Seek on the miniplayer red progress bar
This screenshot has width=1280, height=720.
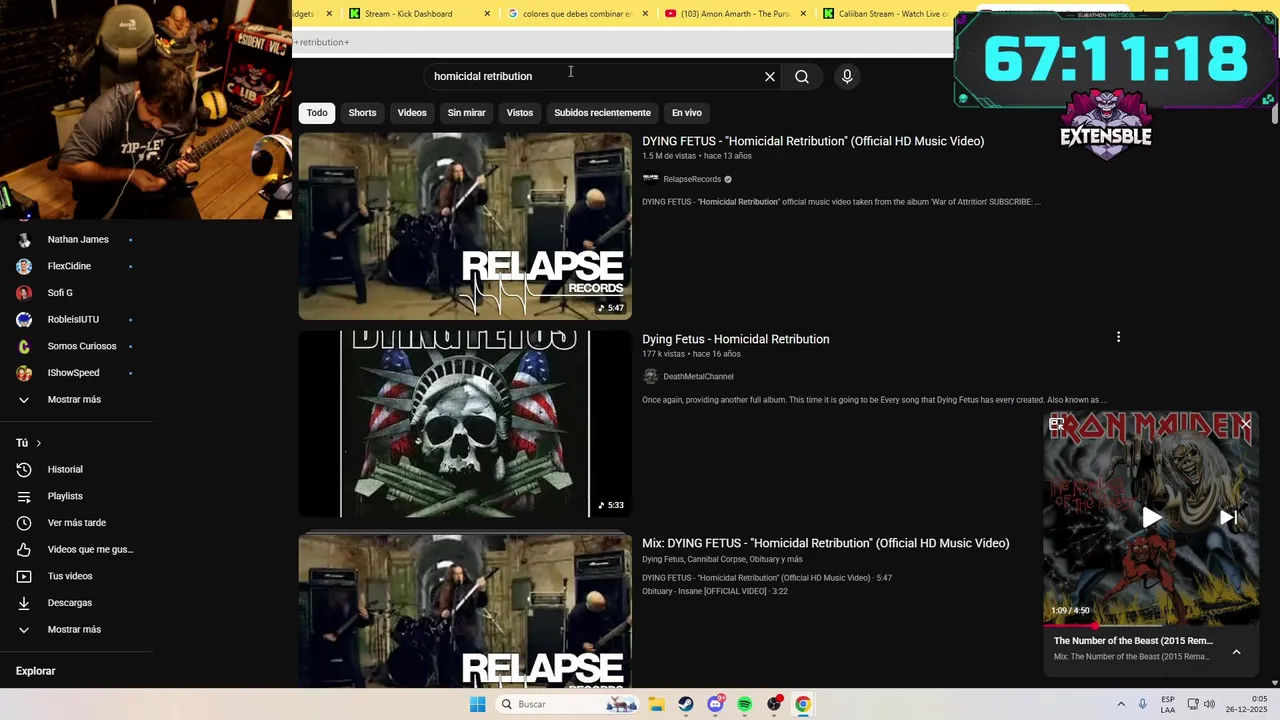[x=1151, y=625]
